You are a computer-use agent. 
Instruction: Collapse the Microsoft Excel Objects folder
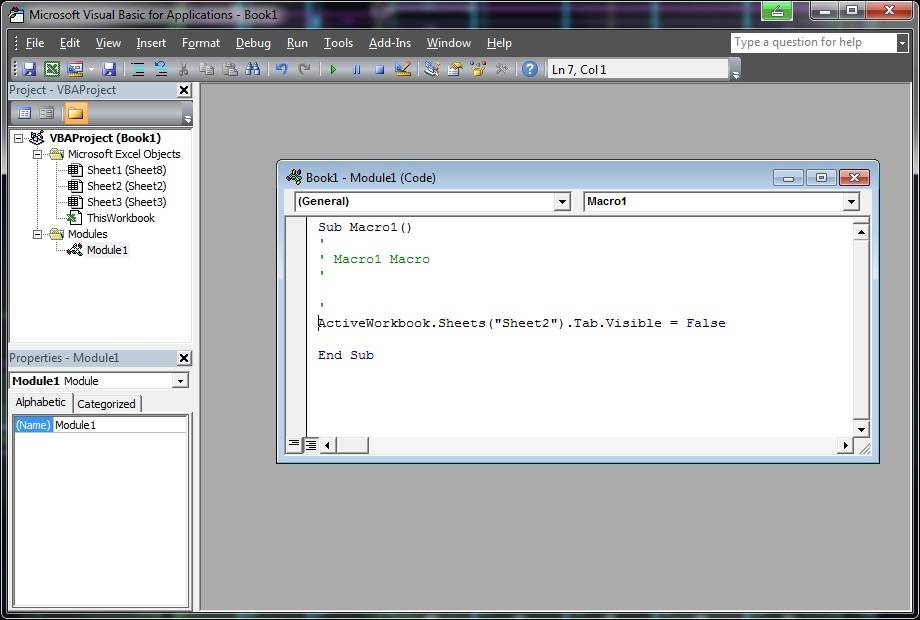[38, 154]
